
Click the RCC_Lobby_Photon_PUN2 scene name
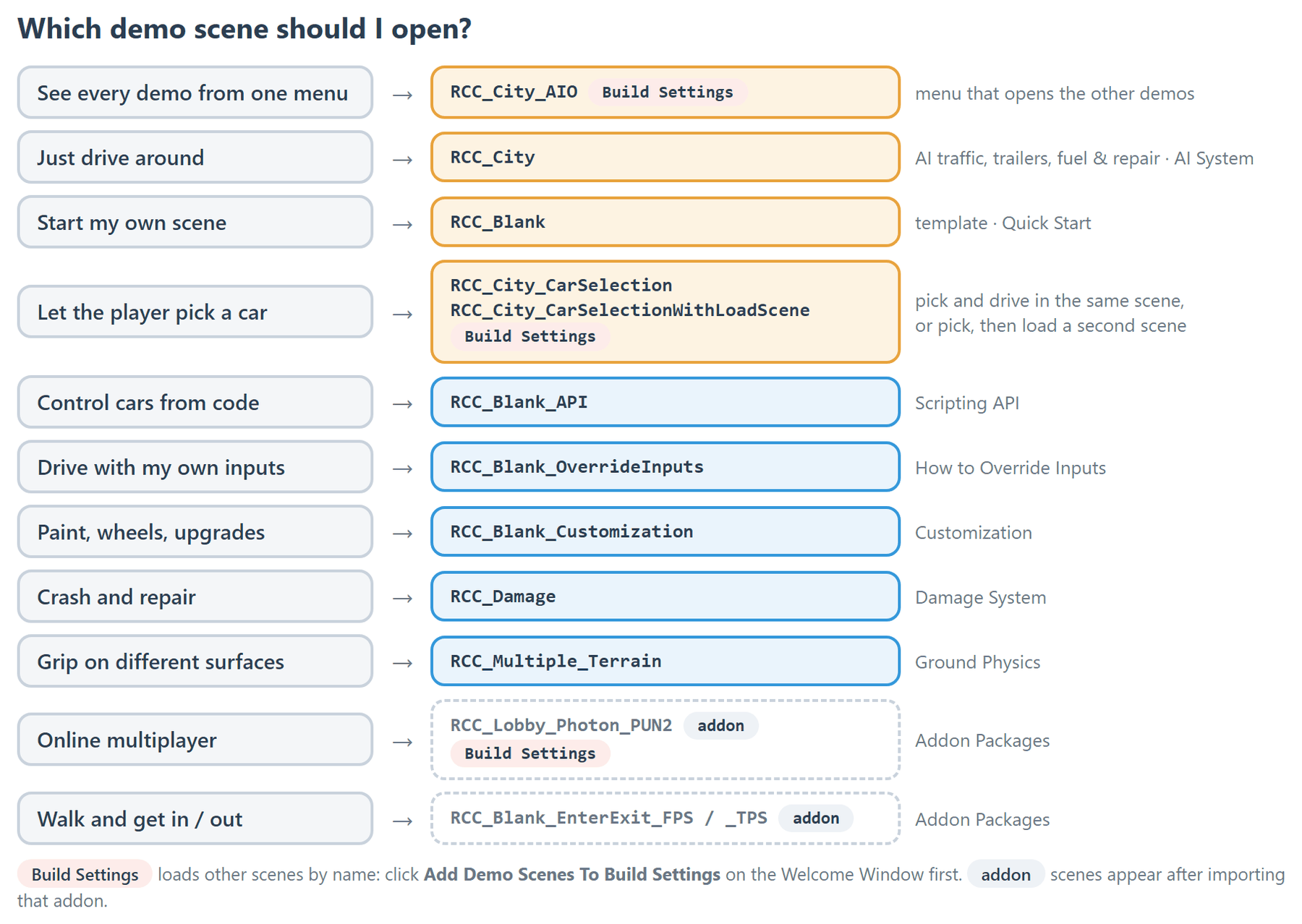tap(561, 725)
